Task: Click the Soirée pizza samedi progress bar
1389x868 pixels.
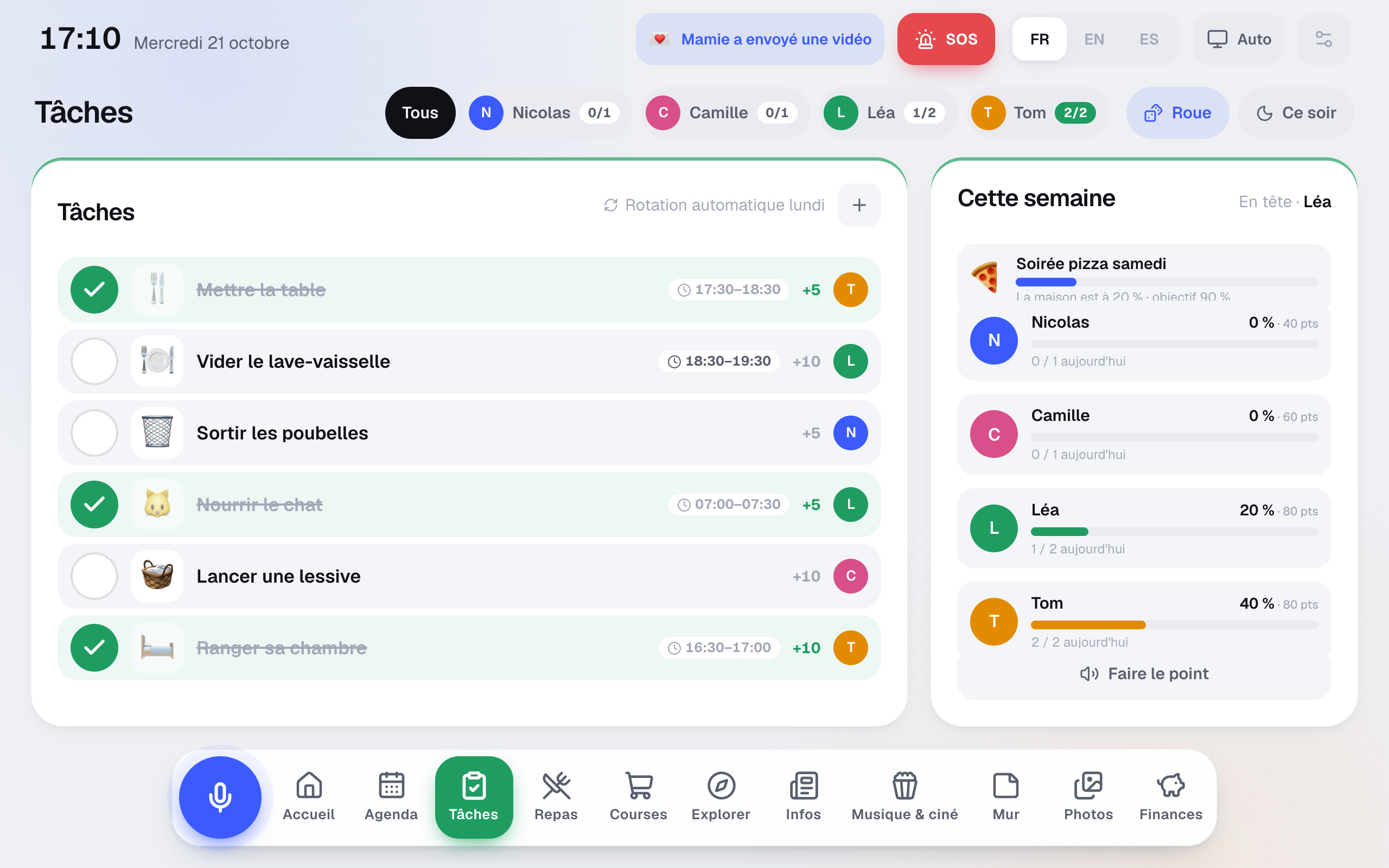Action: point(1167,282)
